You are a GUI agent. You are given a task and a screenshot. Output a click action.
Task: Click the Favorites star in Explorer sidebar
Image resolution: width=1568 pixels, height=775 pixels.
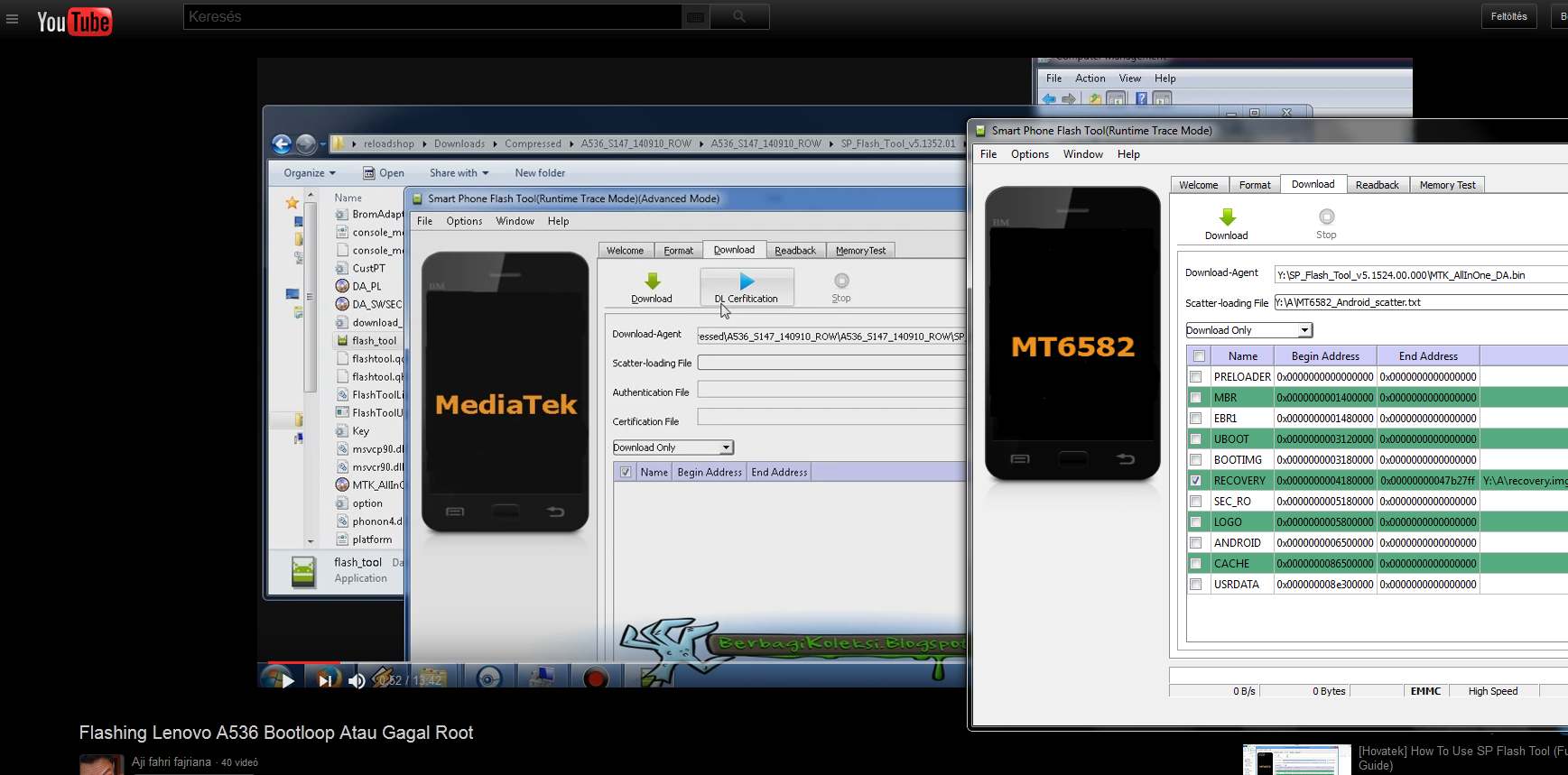pos(292,202)
